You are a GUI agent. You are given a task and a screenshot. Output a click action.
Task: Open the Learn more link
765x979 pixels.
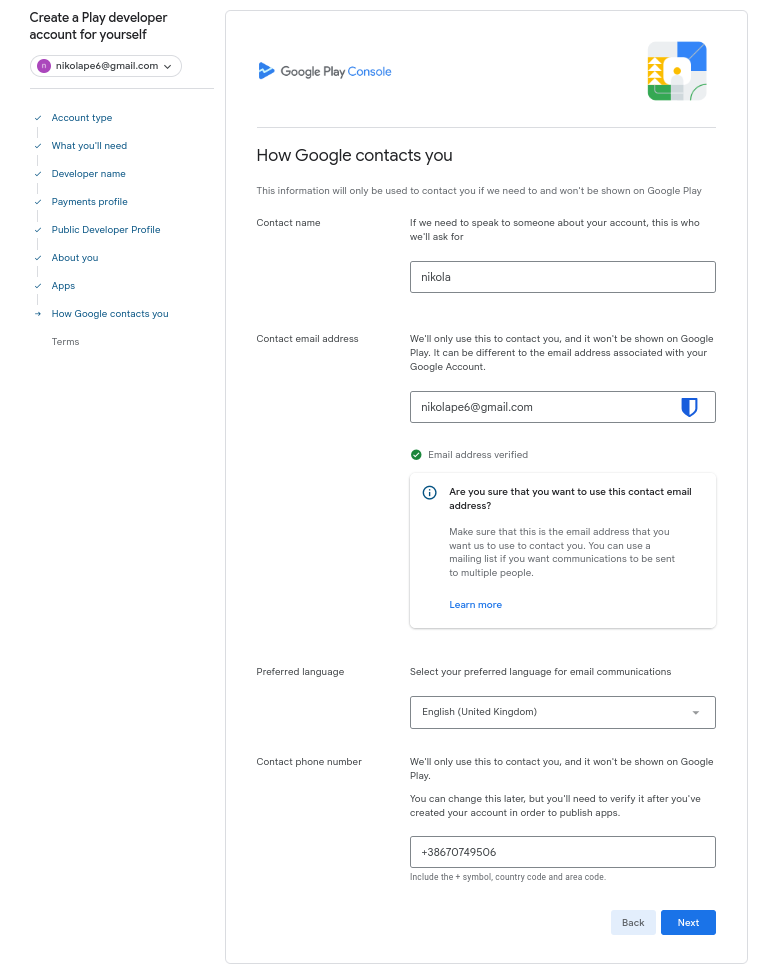[476, 605]
